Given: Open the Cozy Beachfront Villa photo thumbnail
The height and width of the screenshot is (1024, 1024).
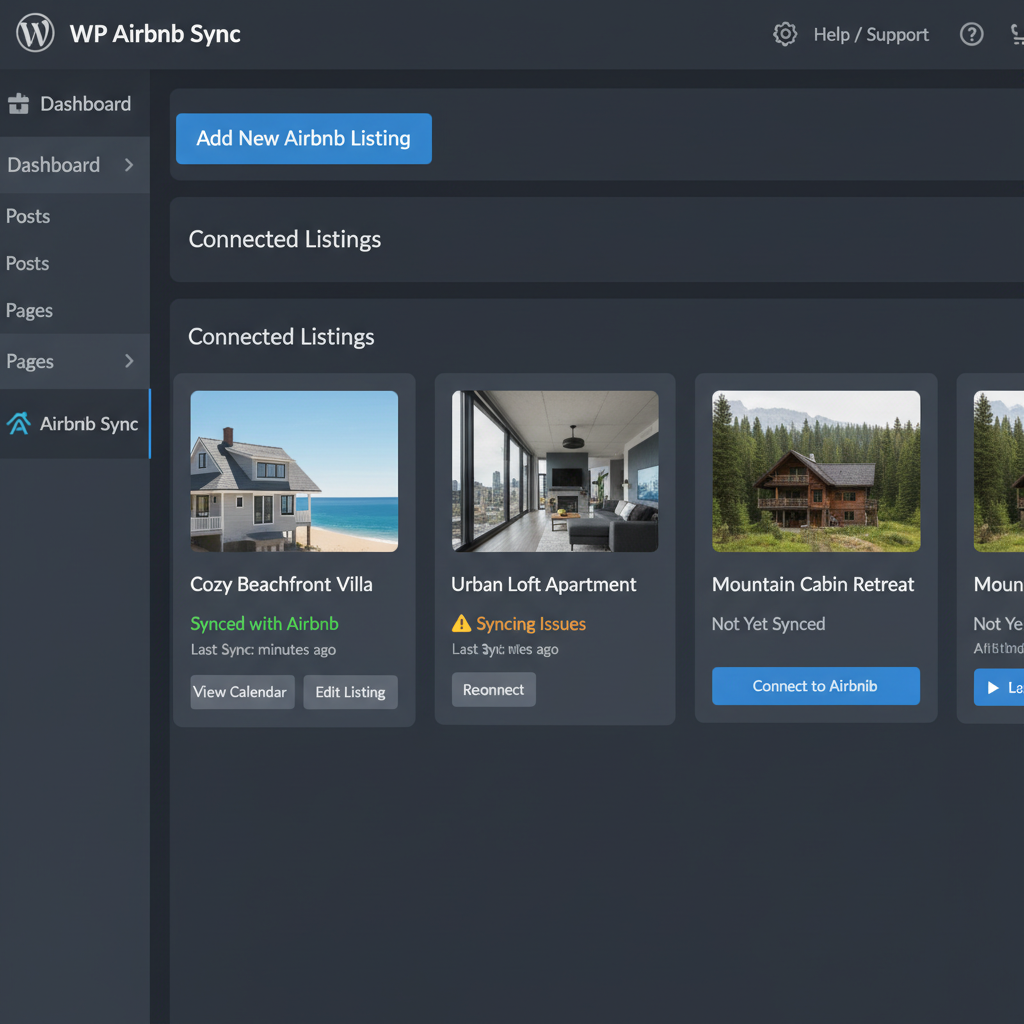Looking at the screenshot, I should tap(294, 472).
